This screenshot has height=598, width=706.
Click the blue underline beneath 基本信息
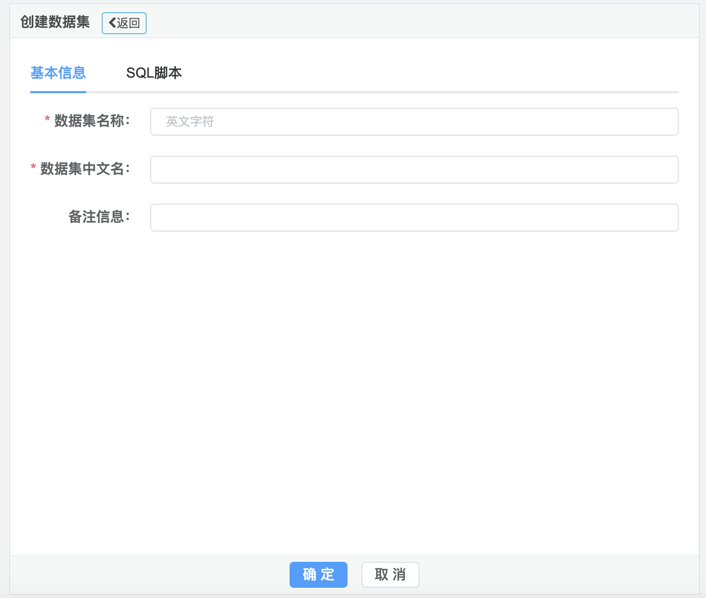(58, 92)
